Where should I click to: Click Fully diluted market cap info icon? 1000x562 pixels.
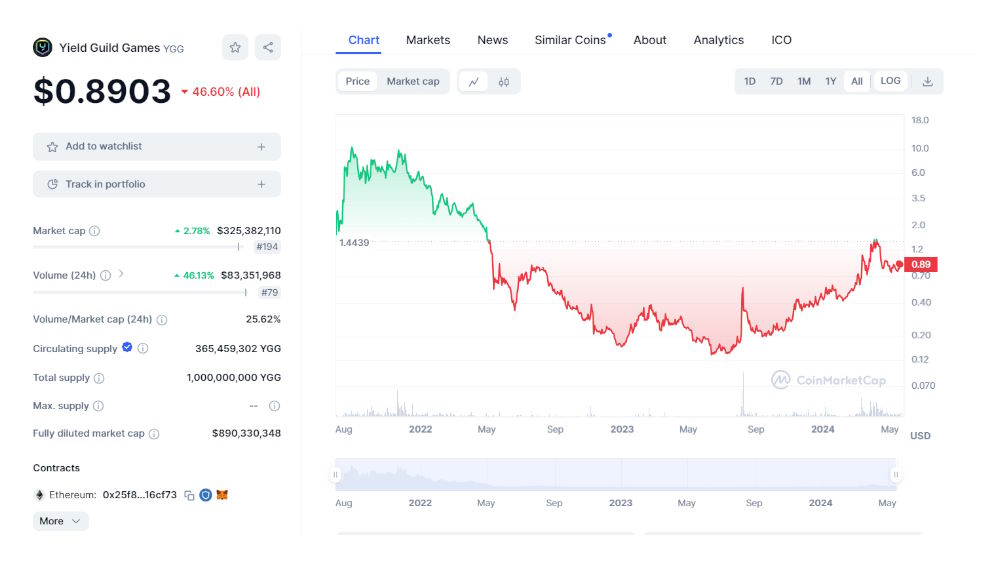click(x=154, y=434)
